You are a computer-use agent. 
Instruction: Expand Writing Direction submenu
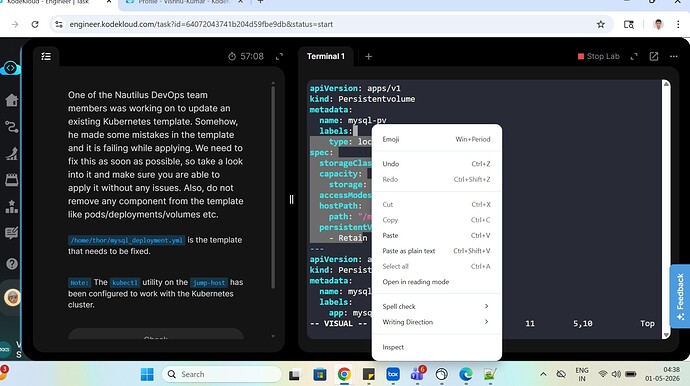437,322
